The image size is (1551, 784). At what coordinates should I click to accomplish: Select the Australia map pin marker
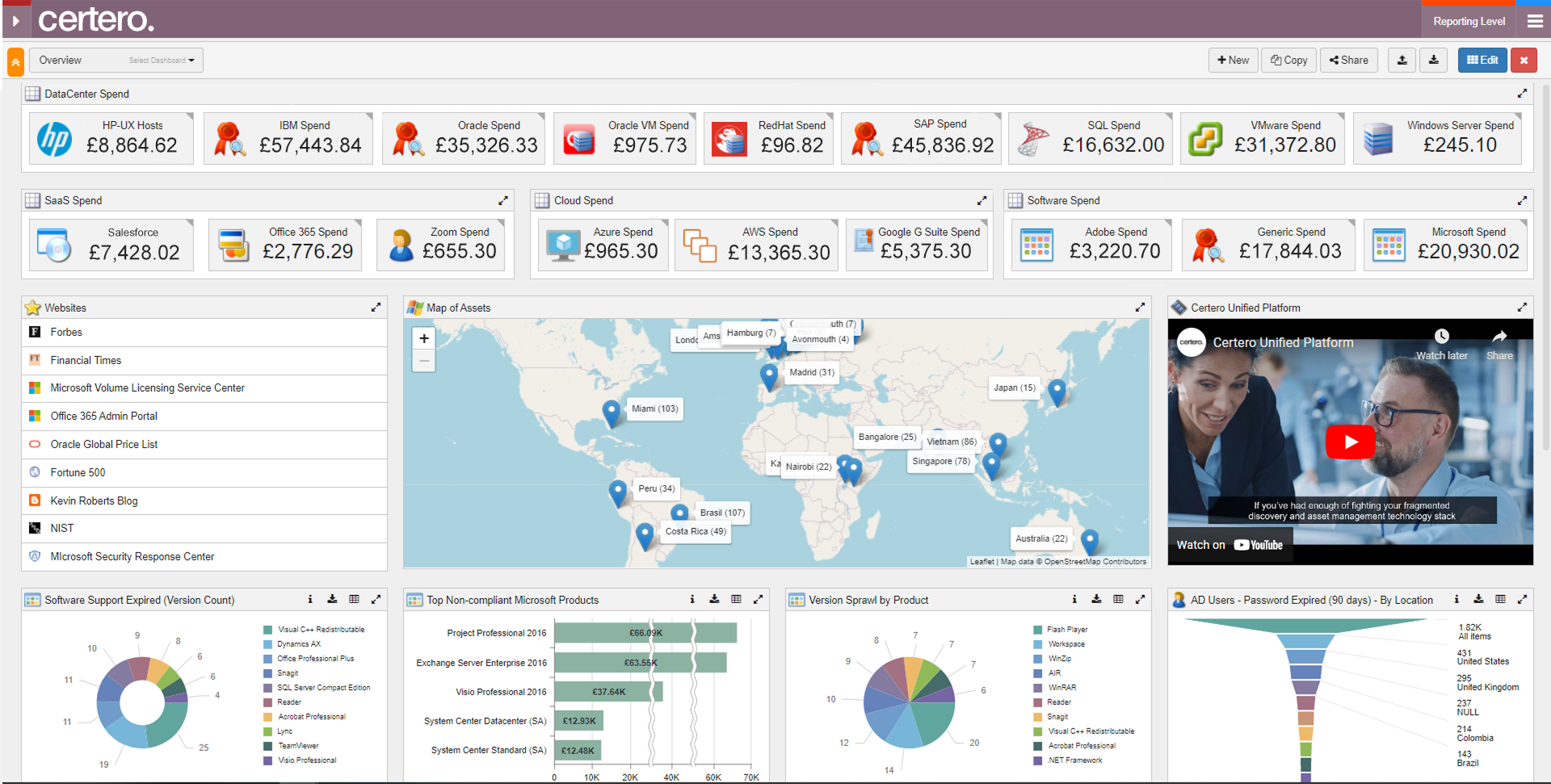[x=1090, y=541]
